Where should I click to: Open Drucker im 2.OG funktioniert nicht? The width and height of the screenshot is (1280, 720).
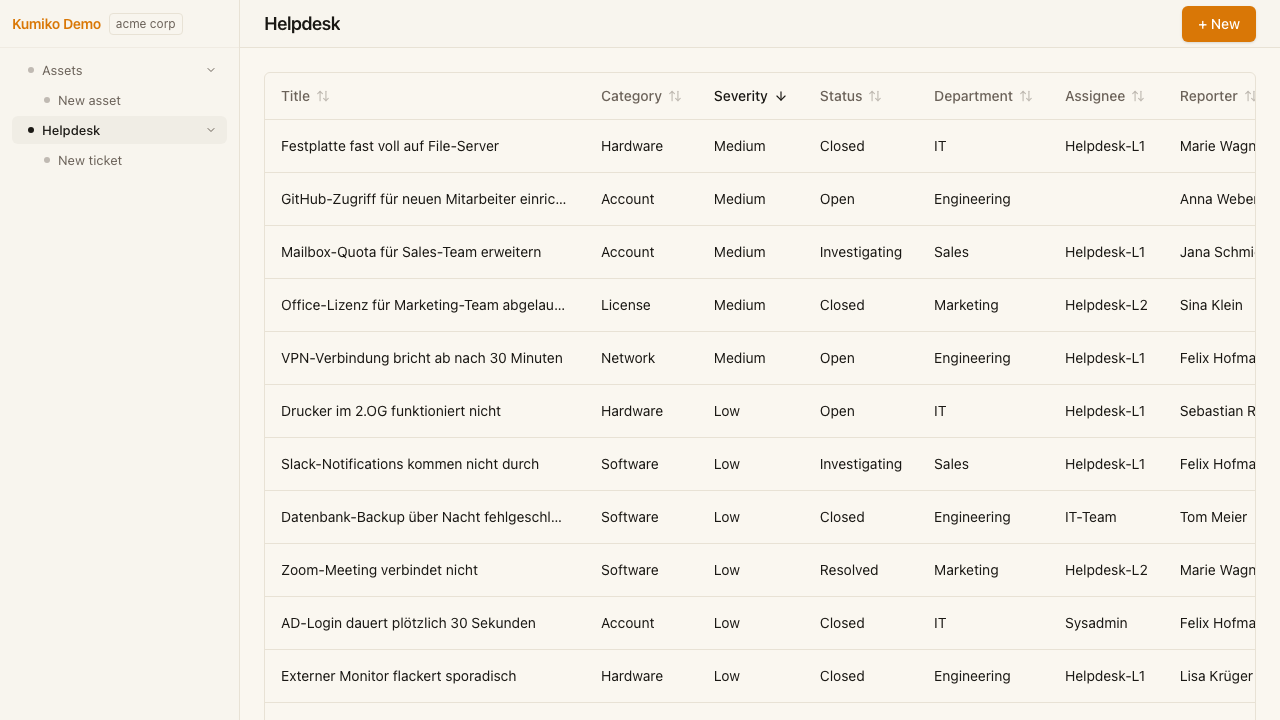[x=391, y=411]
